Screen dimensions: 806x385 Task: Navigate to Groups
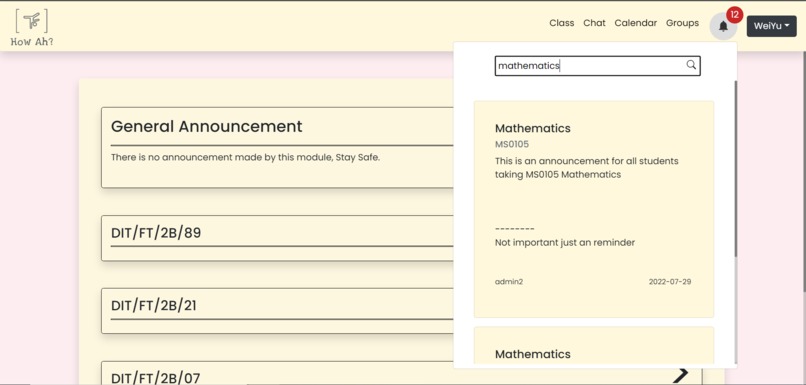pyautogui.click(x=682, y=23)
